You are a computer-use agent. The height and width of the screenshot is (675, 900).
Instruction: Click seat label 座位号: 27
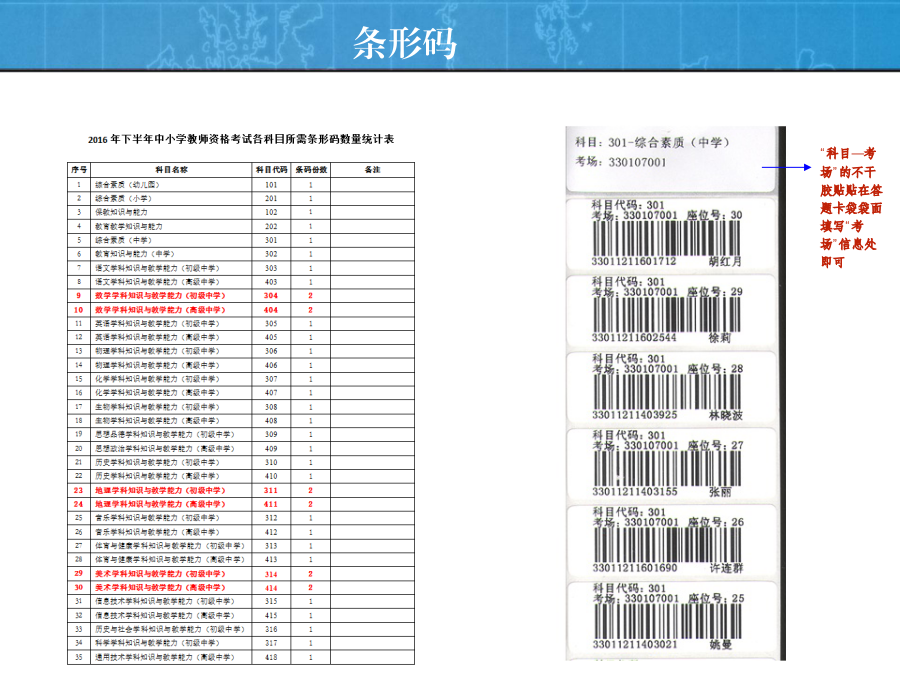(716, 445)
